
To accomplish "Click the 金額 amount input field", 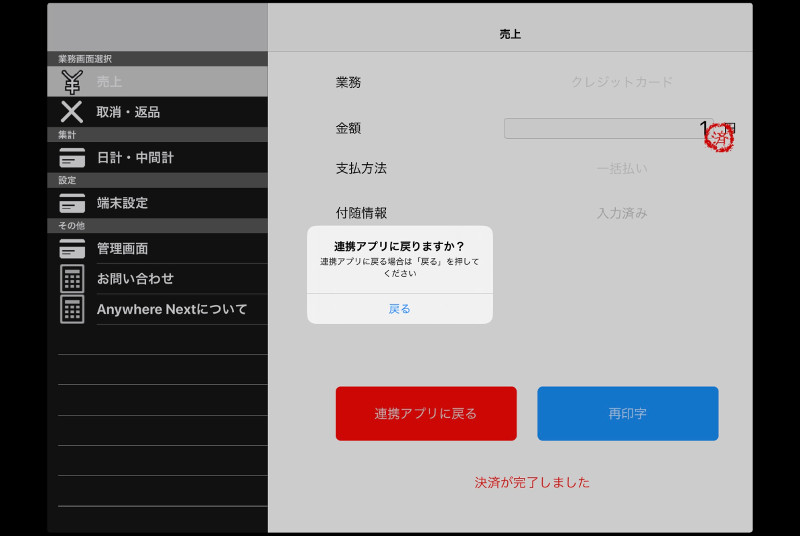I will [608, 129].
